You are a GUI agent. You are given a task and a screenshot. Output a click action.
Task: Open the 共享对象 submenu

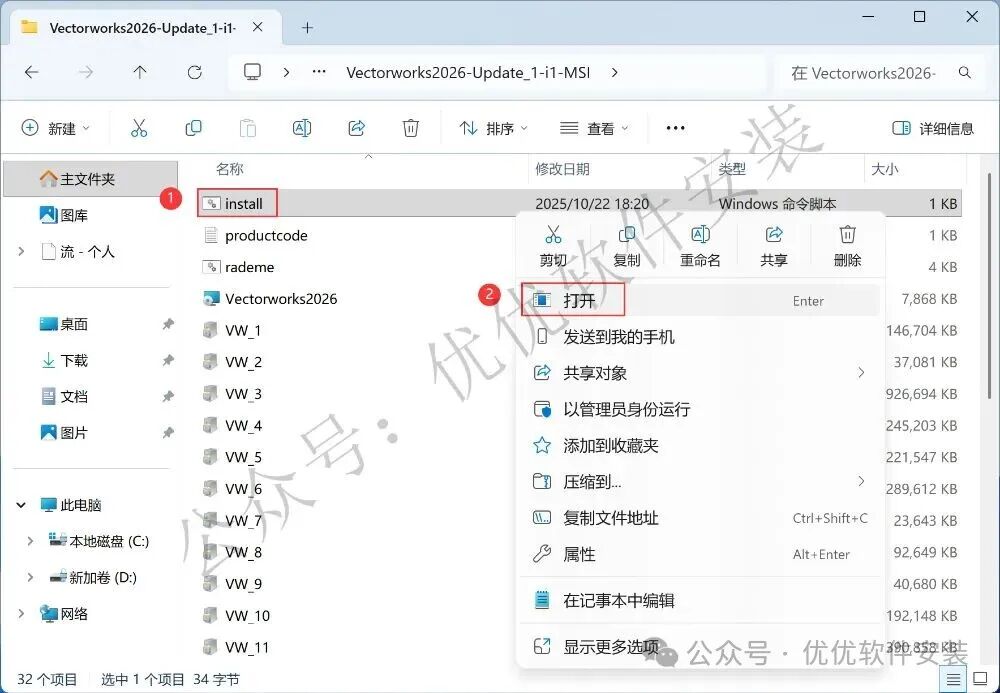[700, 373]
